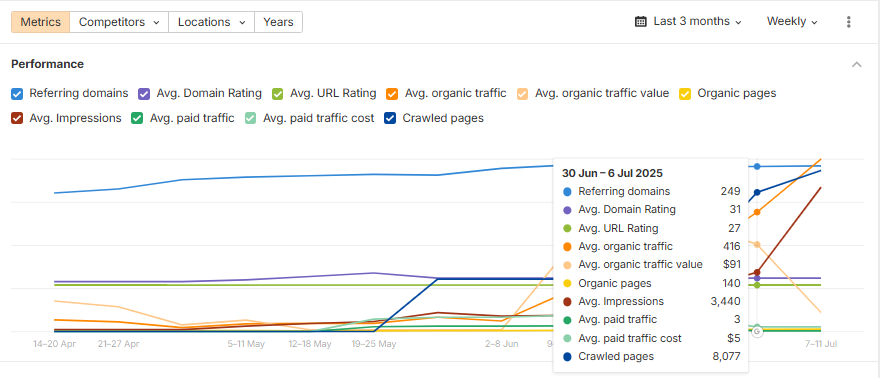Click the tooltip date 30 Jun – 6 Jul 2025

point(612,173)
